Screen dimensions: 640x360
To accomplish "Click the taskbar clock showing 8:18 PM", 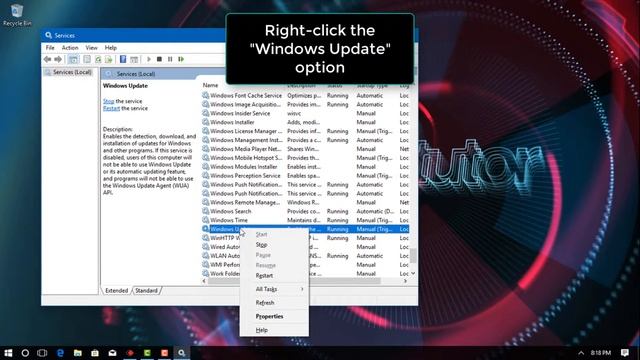I will [600, 353].
